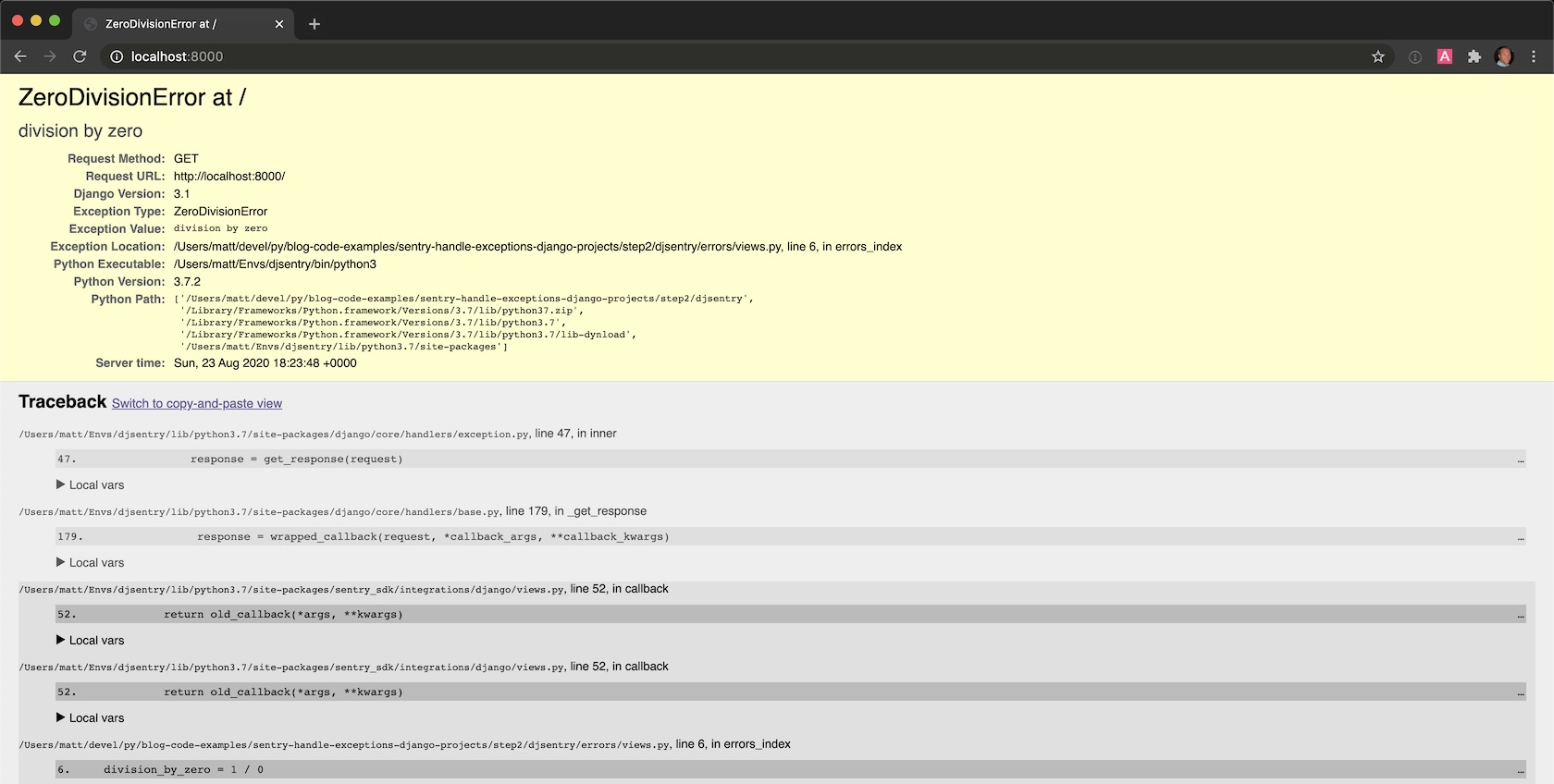The width and height of the screenshot is (1554, 784).
Task: Click the browser forward arrow
Action: (x=50, y=56)
